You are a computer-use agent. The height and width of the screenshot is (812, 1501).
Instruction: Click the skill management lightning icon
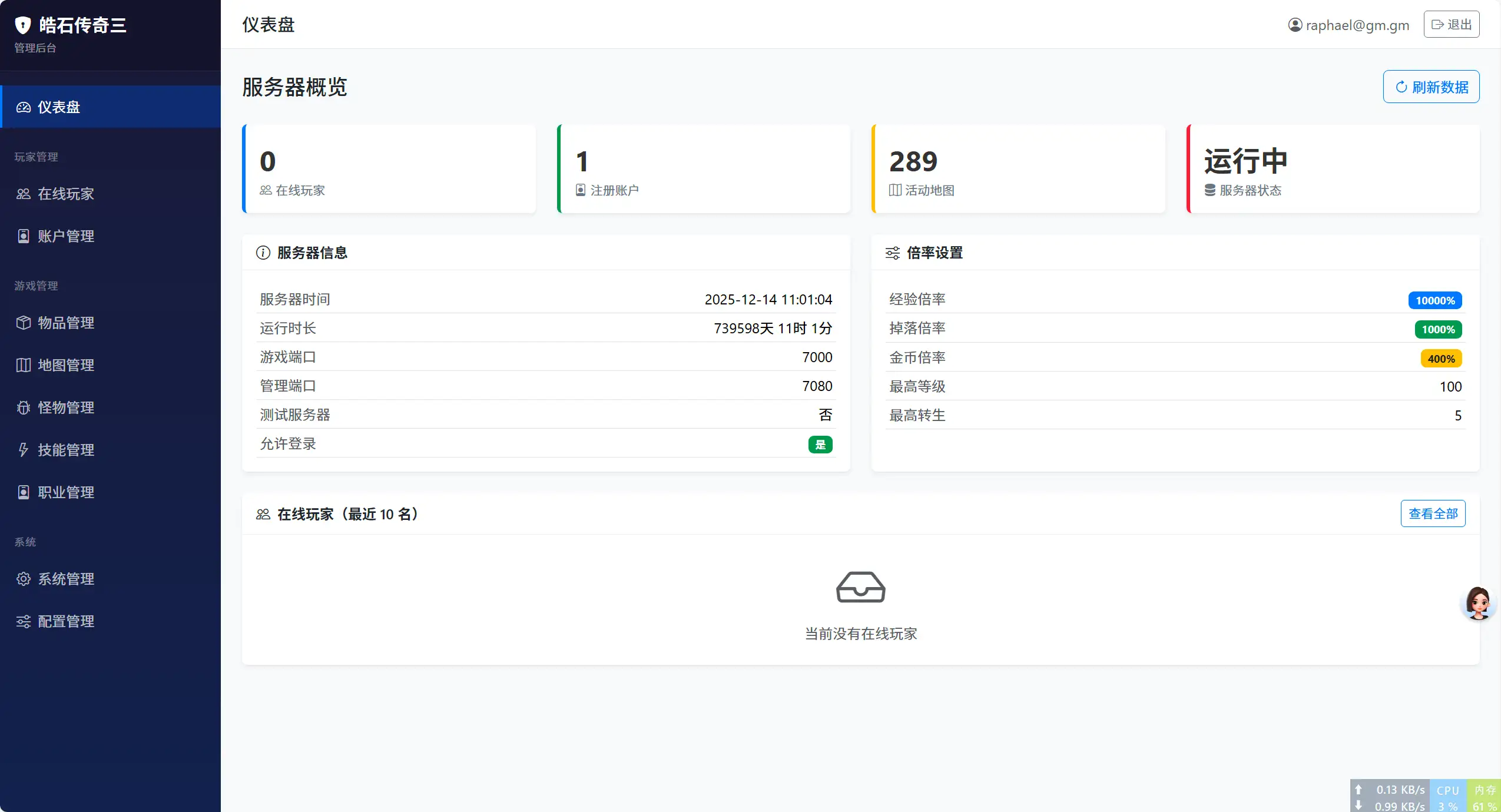tap(24, 450)
